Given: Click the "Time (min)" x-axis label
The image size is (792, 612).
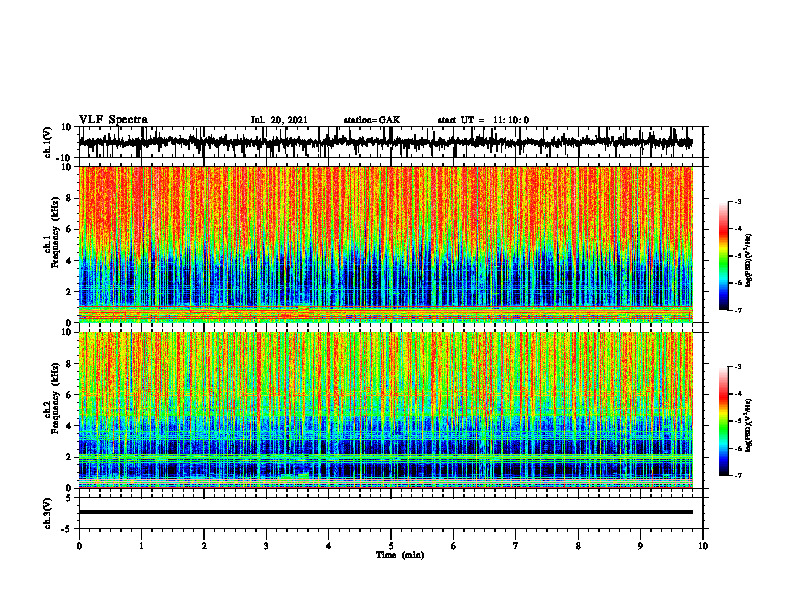Looking at the screenshot, I should tap(400, 555).
